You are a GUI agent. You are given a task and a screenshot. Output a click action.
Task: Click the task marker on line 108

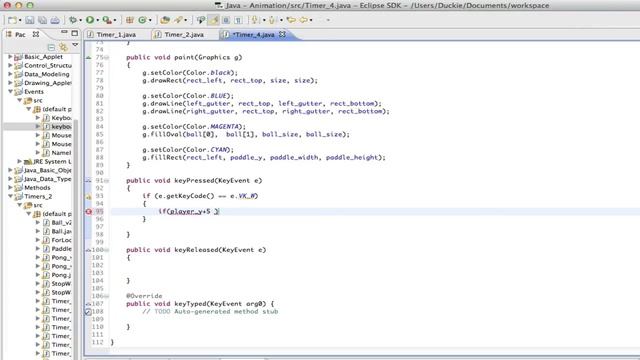(x=88, y=311)
